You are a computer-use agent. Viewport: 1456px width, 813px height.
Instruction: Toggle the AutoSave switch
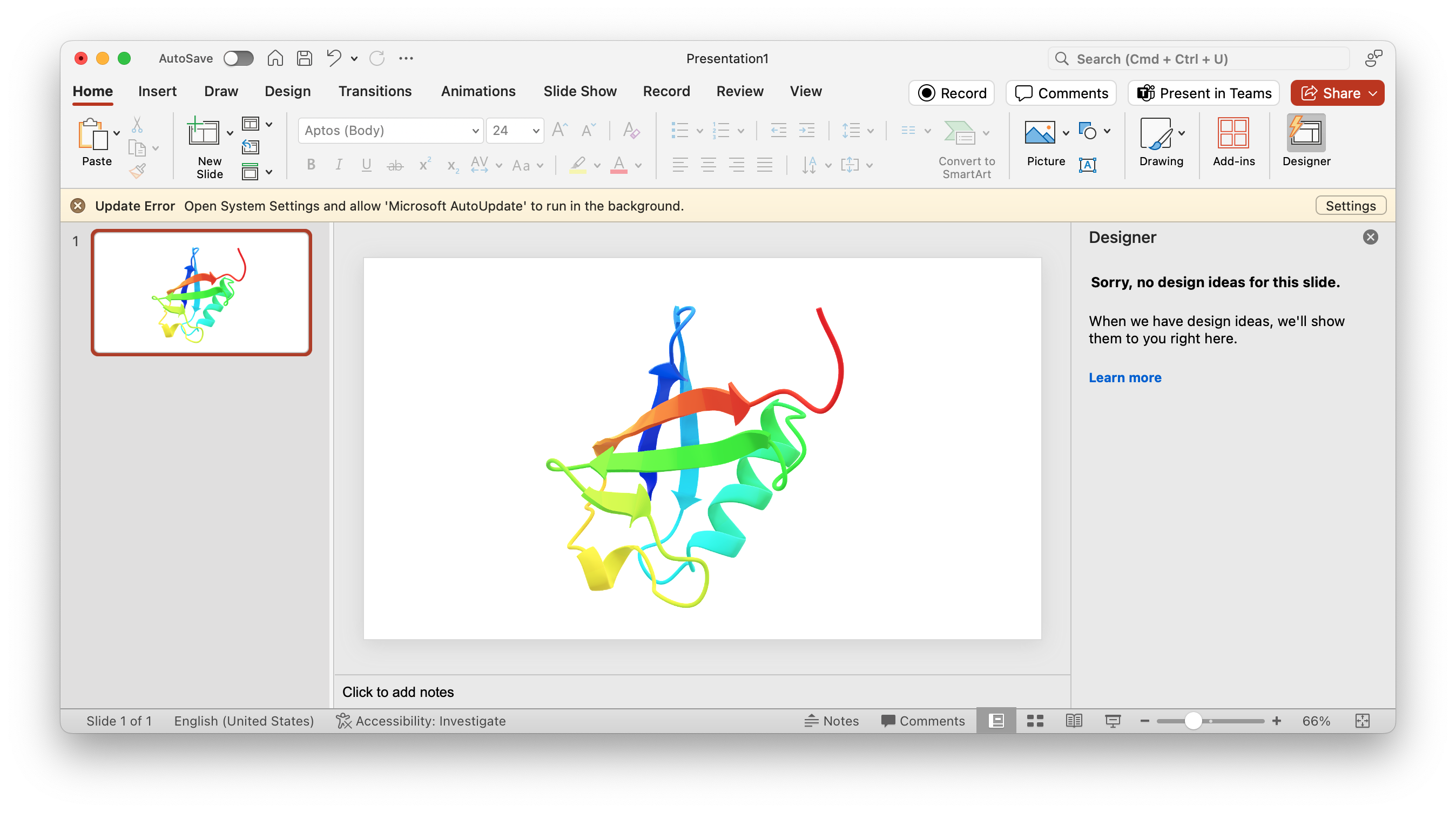(238, 58)
